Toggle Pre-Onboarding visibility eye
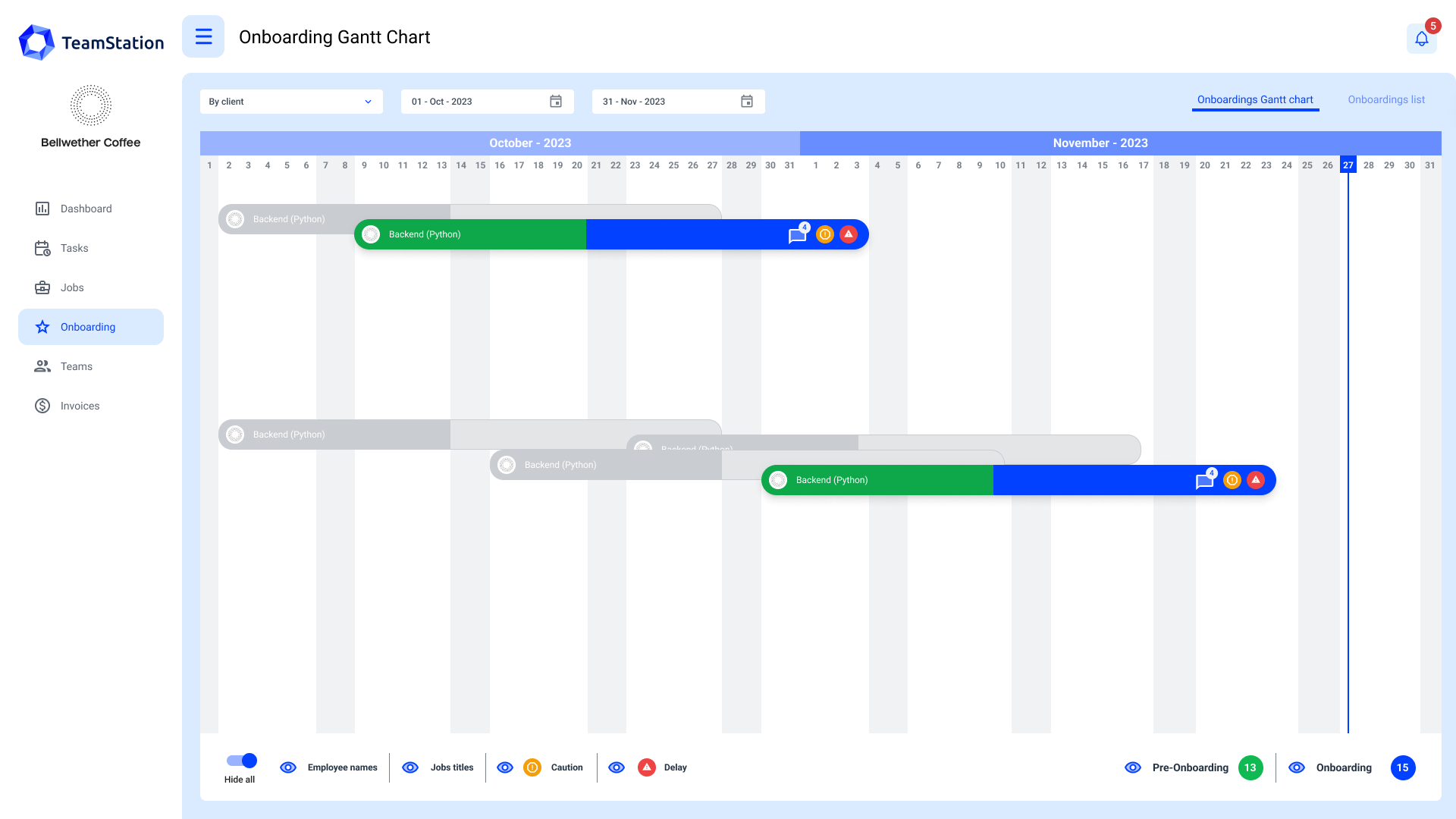This screenshot has width=1456, height=819. (x=1133, y=767)
